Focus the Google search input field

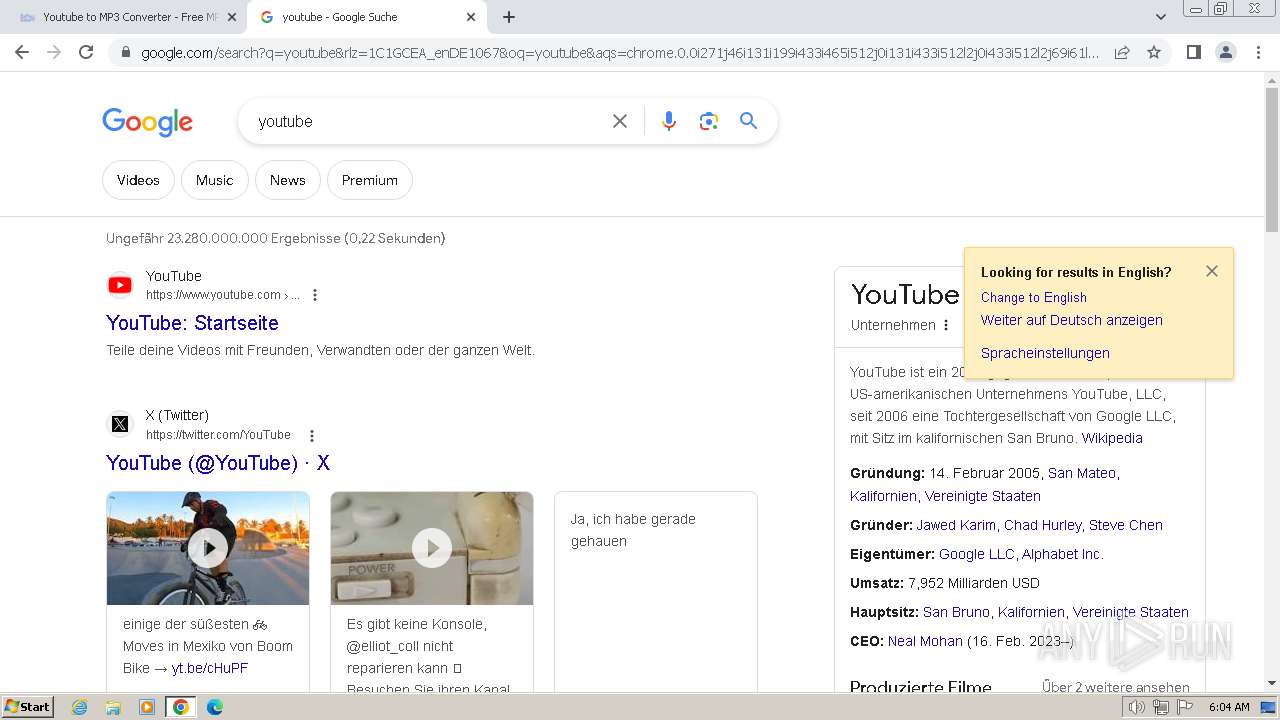430,121
